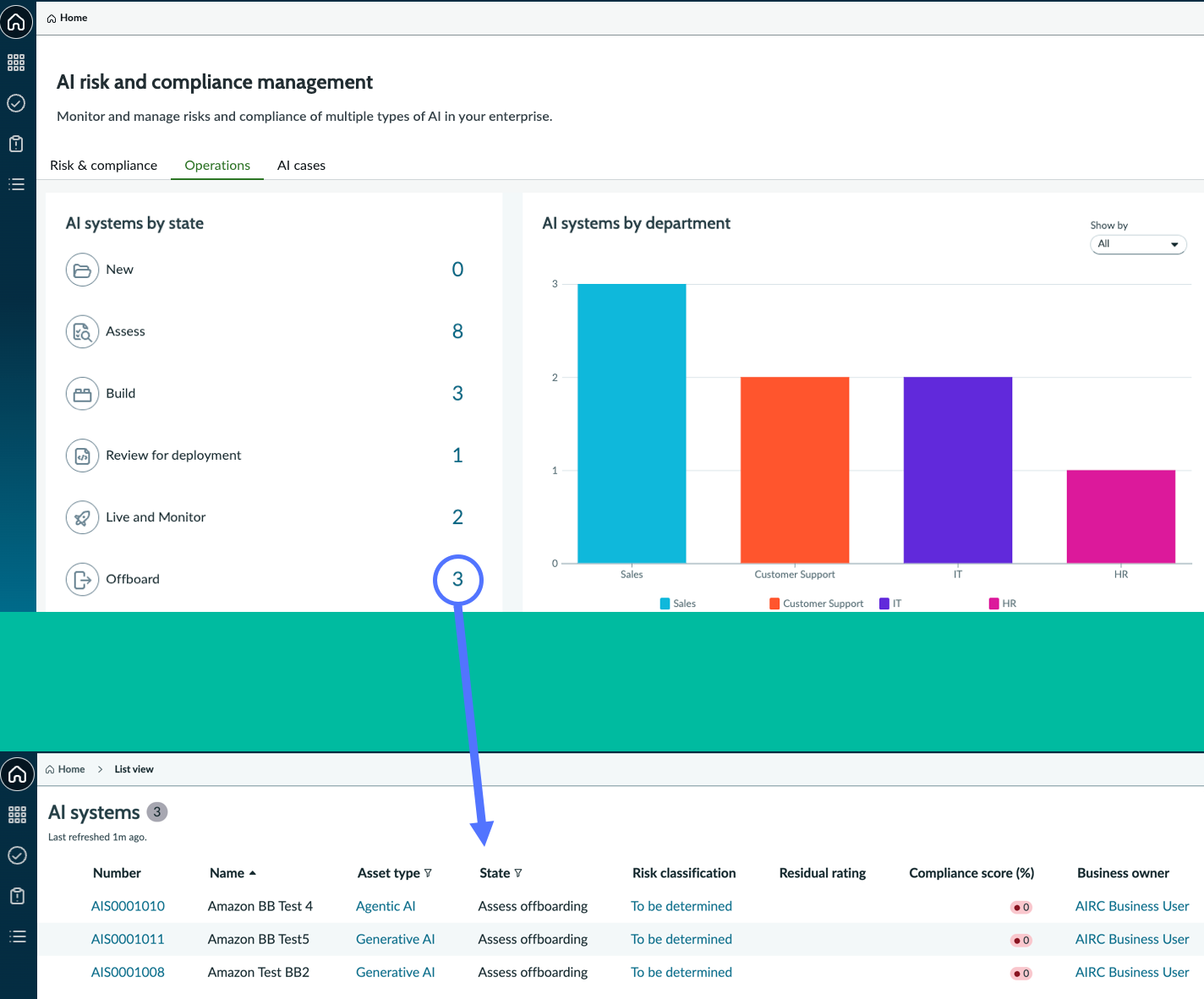This screenshot has height=999, width=1204.
Task: Click the top home icon in sidebar
Action: coord(16,22)
